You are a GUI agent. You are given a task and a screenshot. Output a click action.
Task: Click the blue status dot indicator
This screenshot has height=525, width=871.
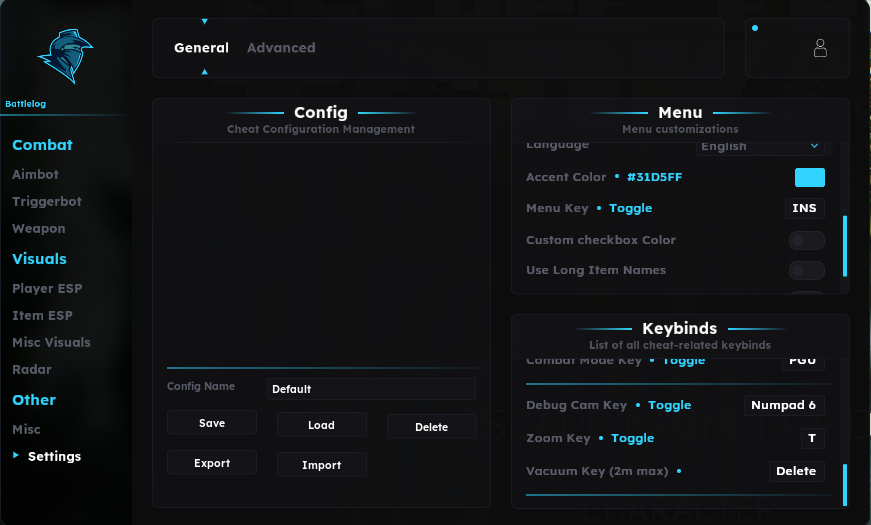click(755, 28)
